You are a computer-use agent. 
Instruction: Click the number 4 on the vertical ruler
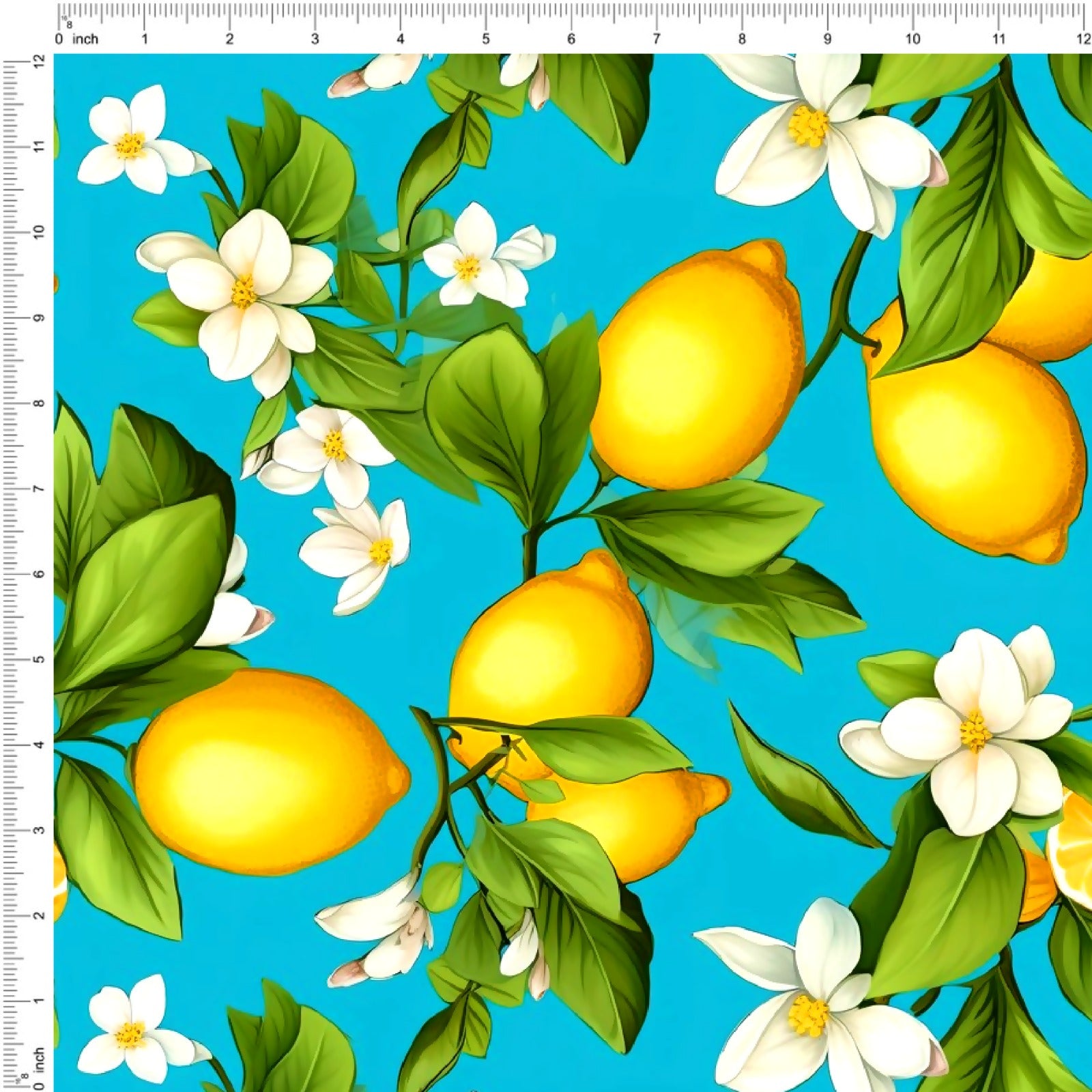point(39,745)
